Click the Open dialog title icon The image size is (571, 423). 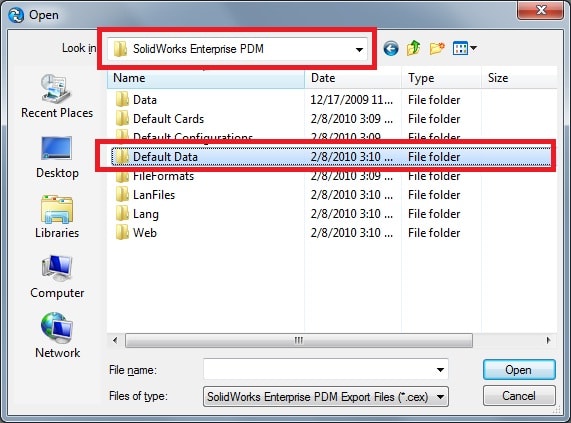pos(16,15)
